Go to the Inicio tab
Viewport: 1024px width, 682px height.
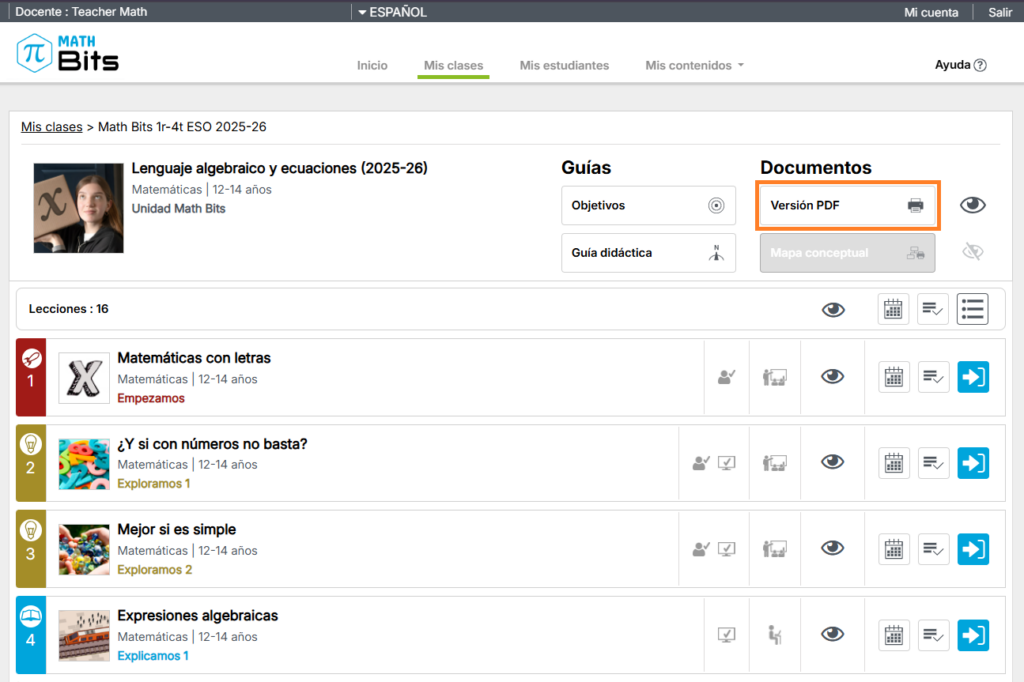pyautogui.click(x=372, y=65)
